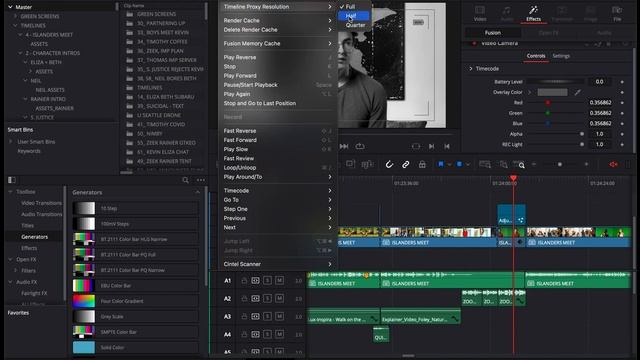The image size is (640, 360).
Task: Mute audio track A4
Action: click(280, 334)
